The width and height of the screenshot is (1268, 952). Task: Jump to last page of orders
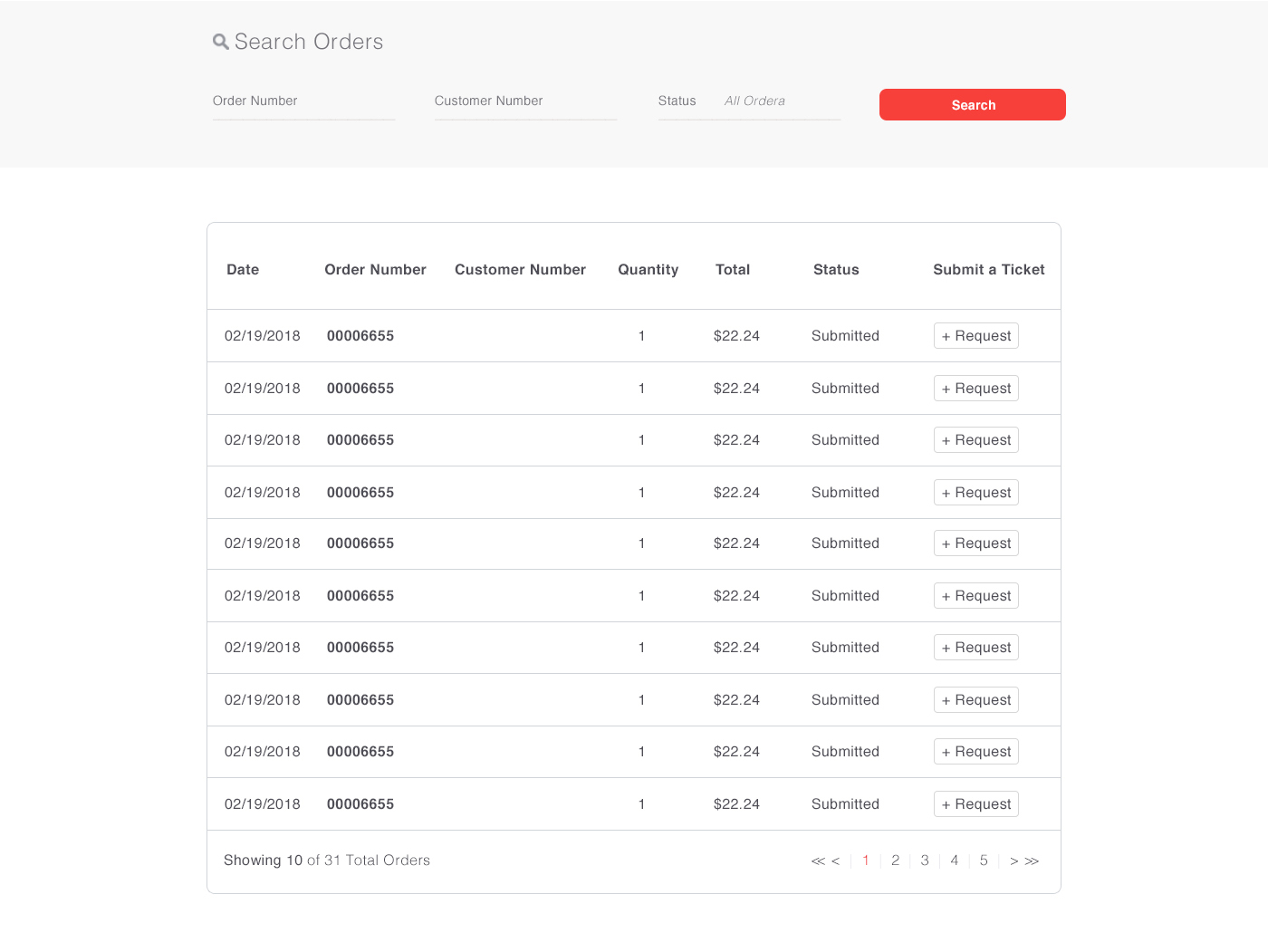coord(1032,861)
